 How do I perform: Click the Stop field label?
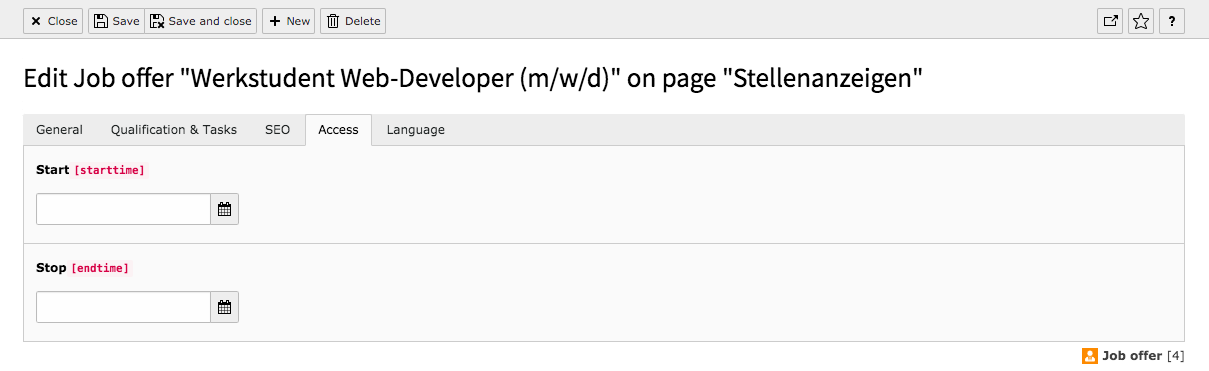pyautogui.click(x=51, y=268)
